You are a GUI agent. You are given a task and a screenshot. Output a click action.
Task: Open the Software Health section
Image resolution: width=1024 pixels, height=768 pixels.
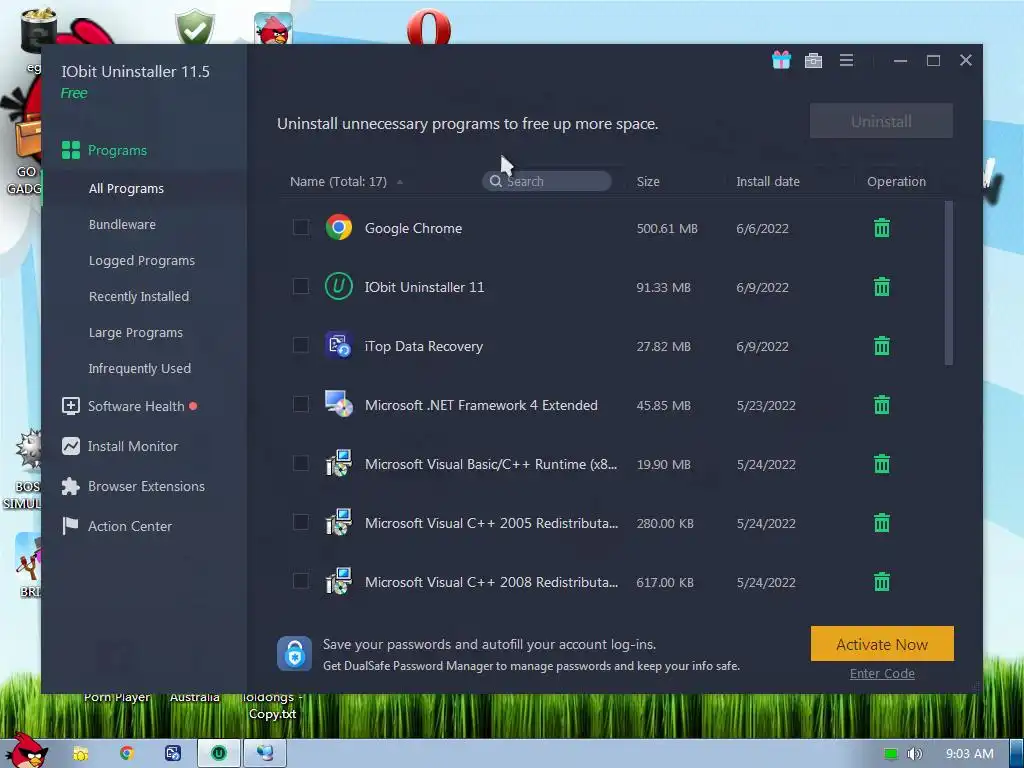pos(129,406)
